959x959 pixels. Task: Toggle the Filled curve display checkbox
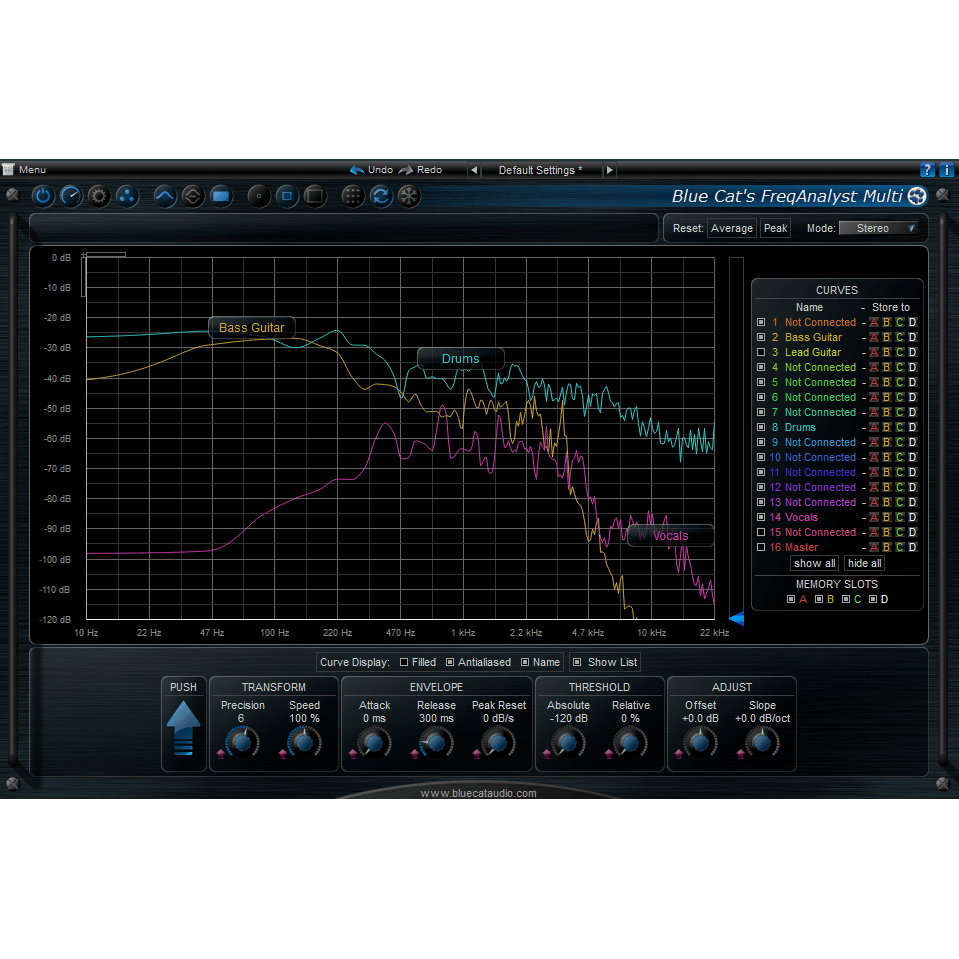[404, 662]
